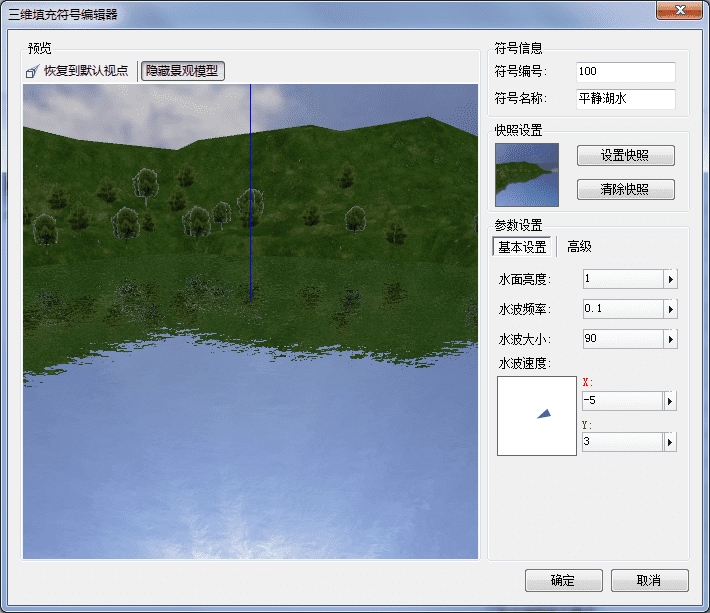The image size is (710, 613).
Task: Expand the 水波频率 arrow button
Action: pyautogui.click(x=671, y=309)
